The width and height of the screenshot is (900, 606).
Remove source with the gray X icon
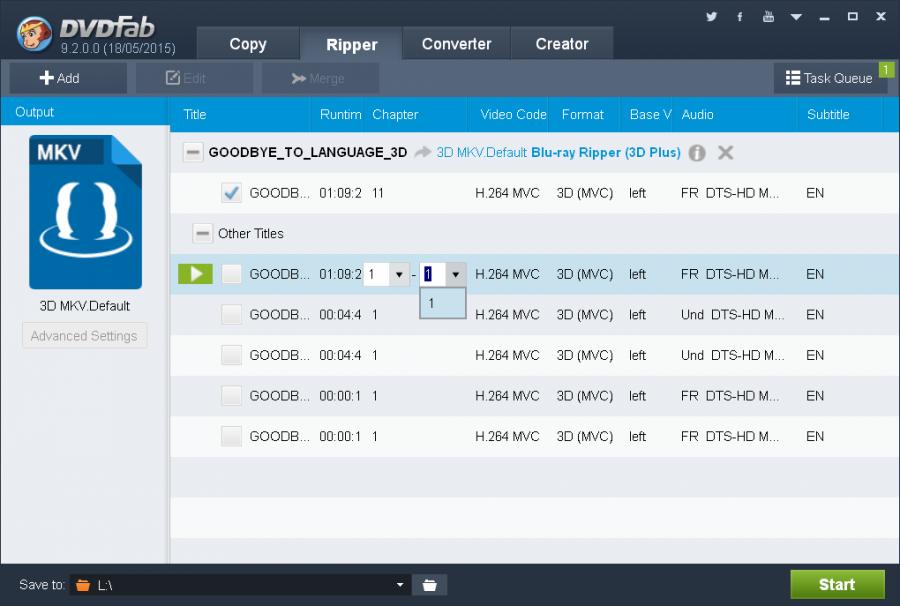(x=726, y=153)
